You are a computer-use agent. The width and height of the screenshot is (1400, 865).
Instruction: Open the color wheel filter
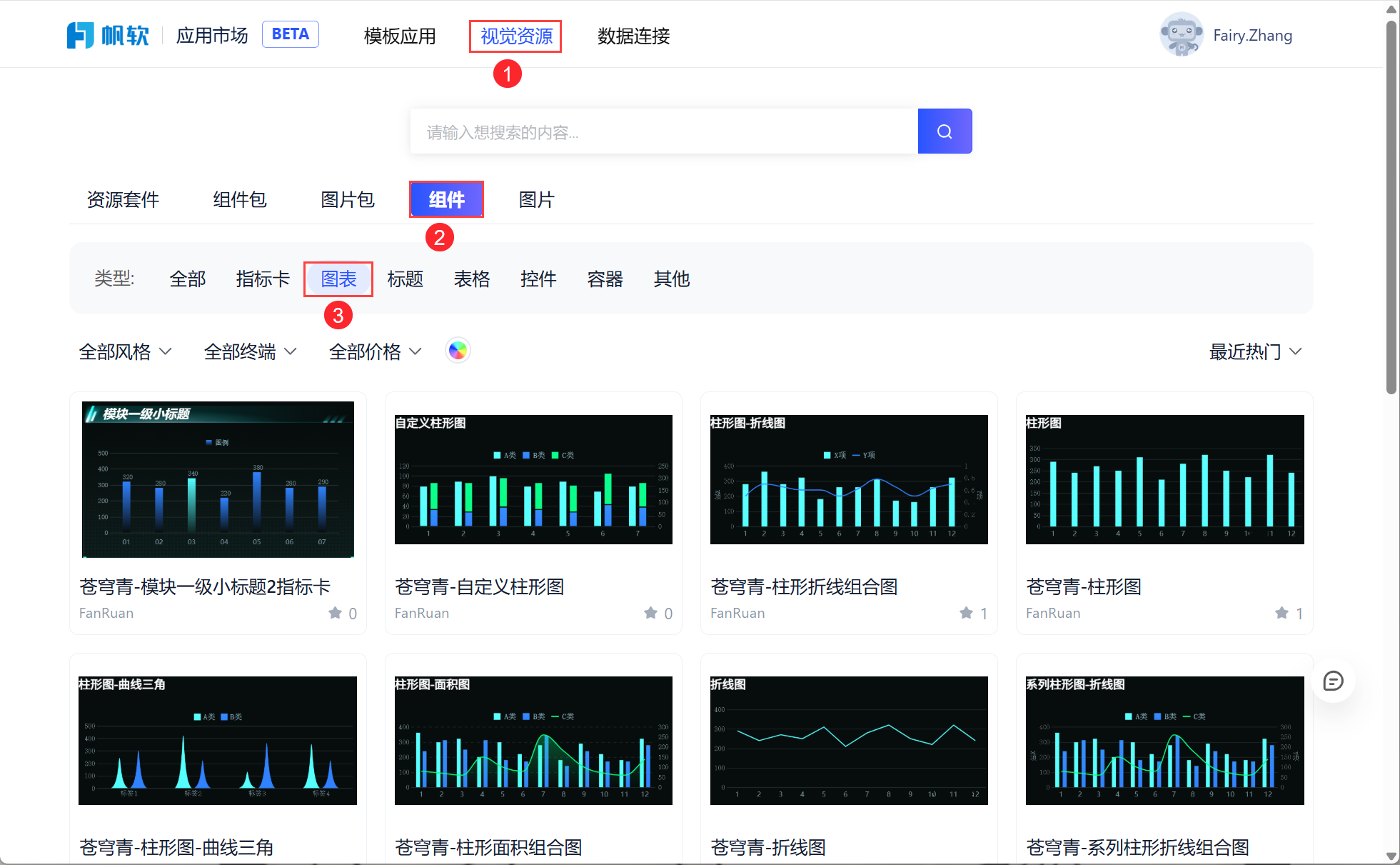(458, 351)
